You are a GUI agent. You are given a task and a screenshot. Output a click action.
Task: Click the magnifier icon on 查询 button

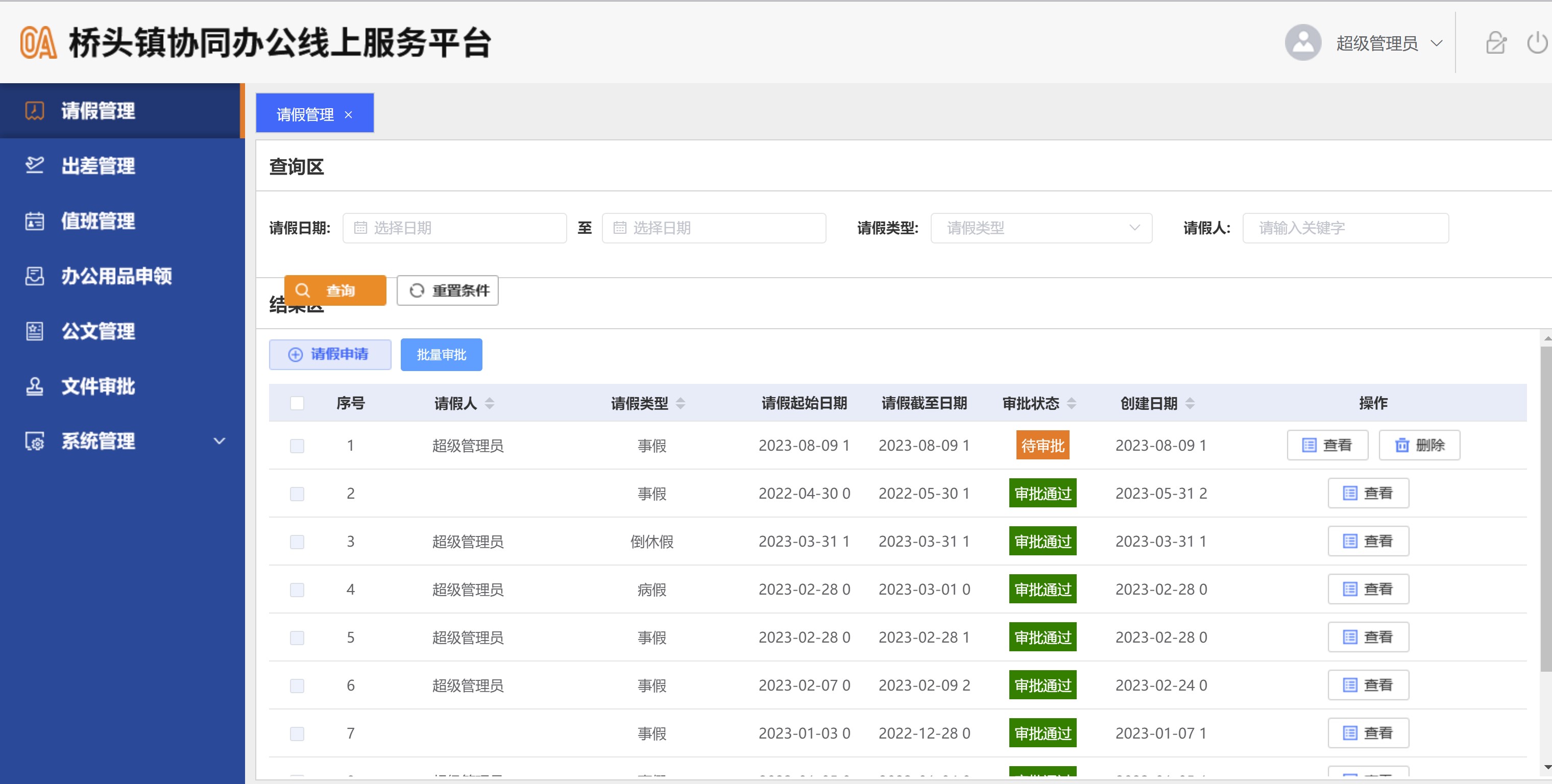302,290
